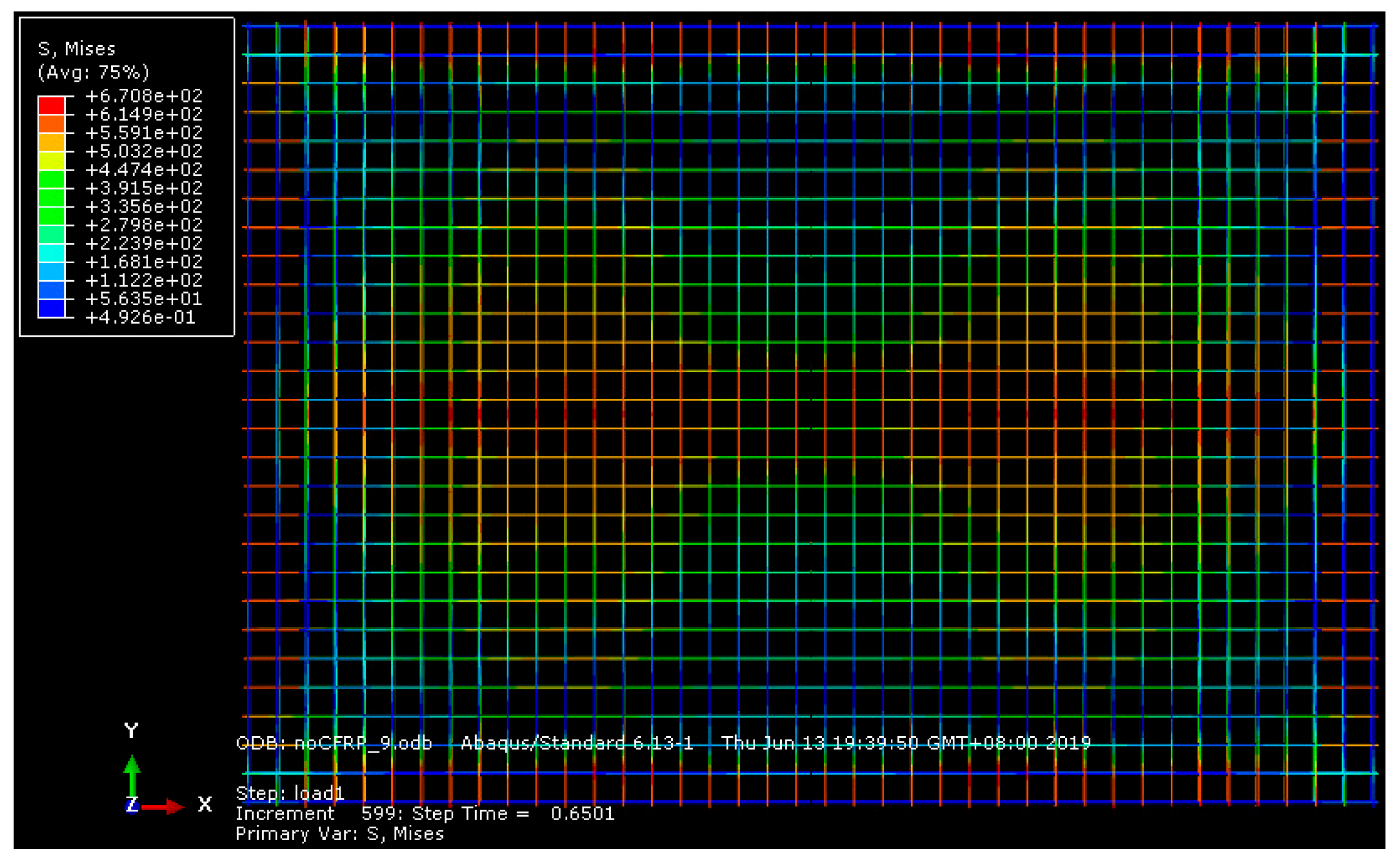Click the orange legend swatch near +6.149e+02

coord(51,124)
